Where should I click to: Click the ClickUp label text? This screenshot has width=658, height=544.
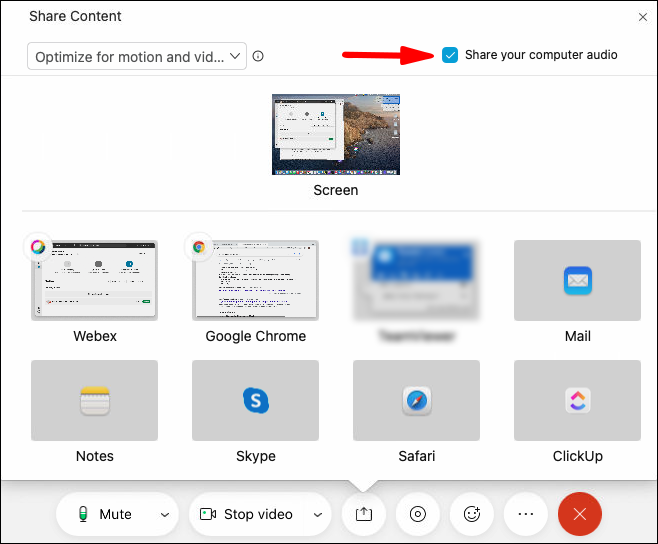point(577,456)
